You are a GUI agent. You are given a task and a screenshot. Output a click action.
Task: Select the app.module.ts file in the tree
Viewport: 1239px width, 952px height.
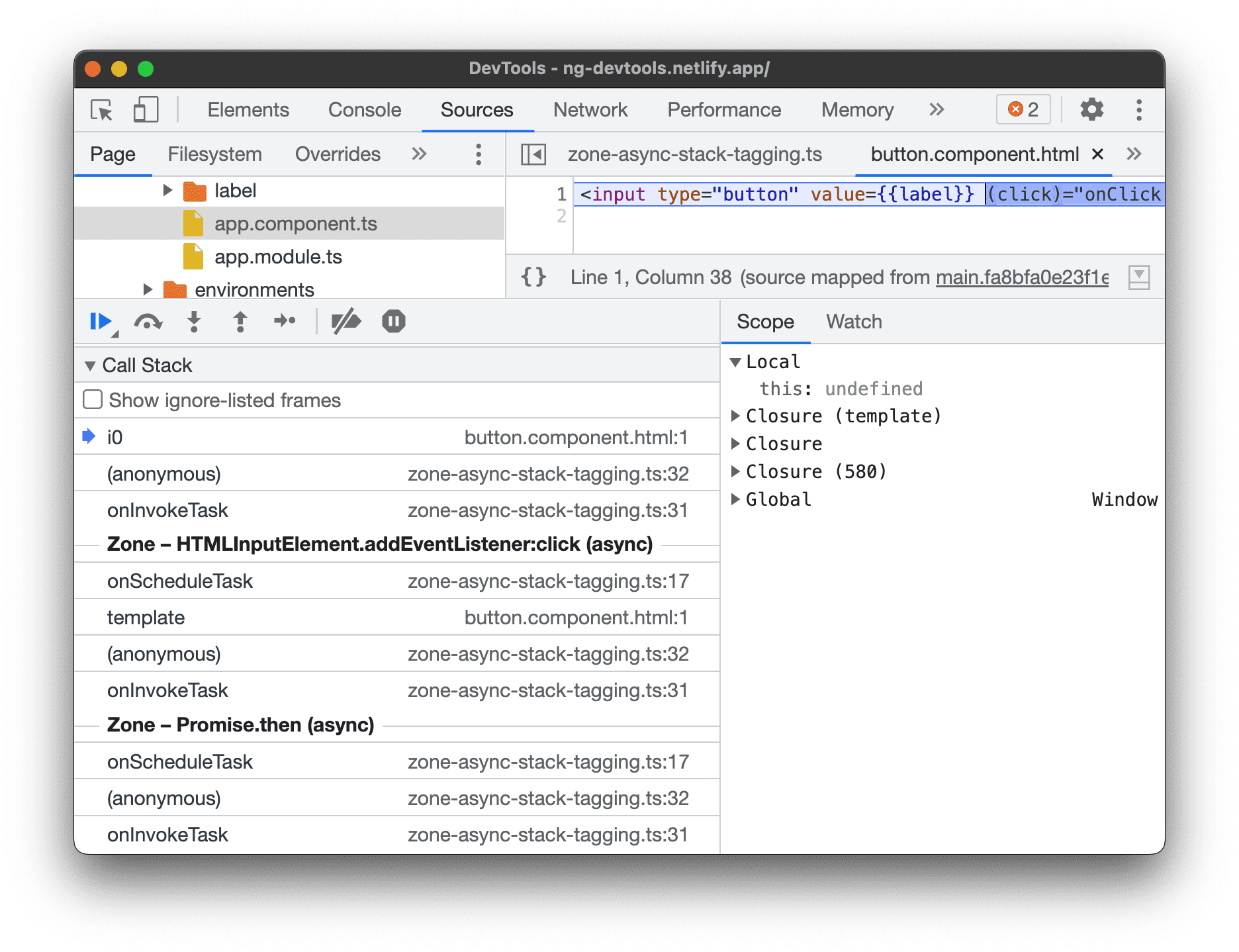(279, 257)
